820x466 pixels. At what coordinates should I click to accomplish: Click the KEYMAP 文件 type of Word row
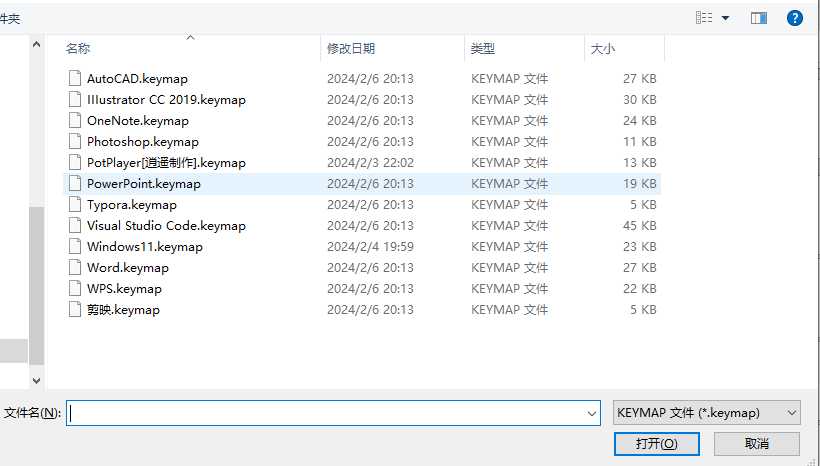coord(509,267)
